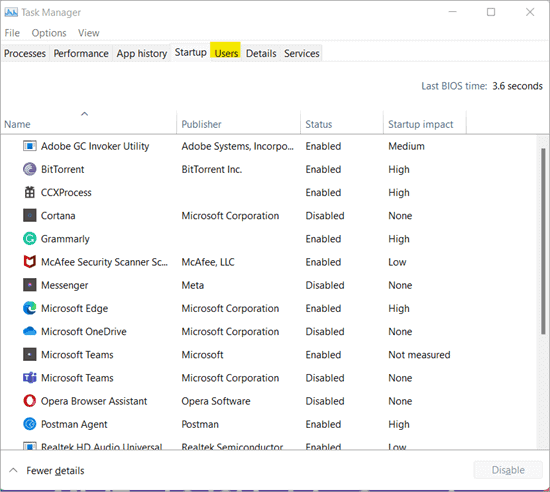Click the BitTorrent Inc. publisher cell

[212, 169]
